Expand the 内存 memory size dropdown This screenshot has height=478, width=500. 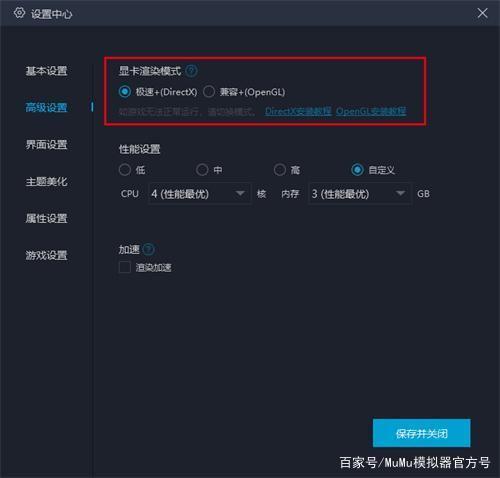click(x=360, y=194)
